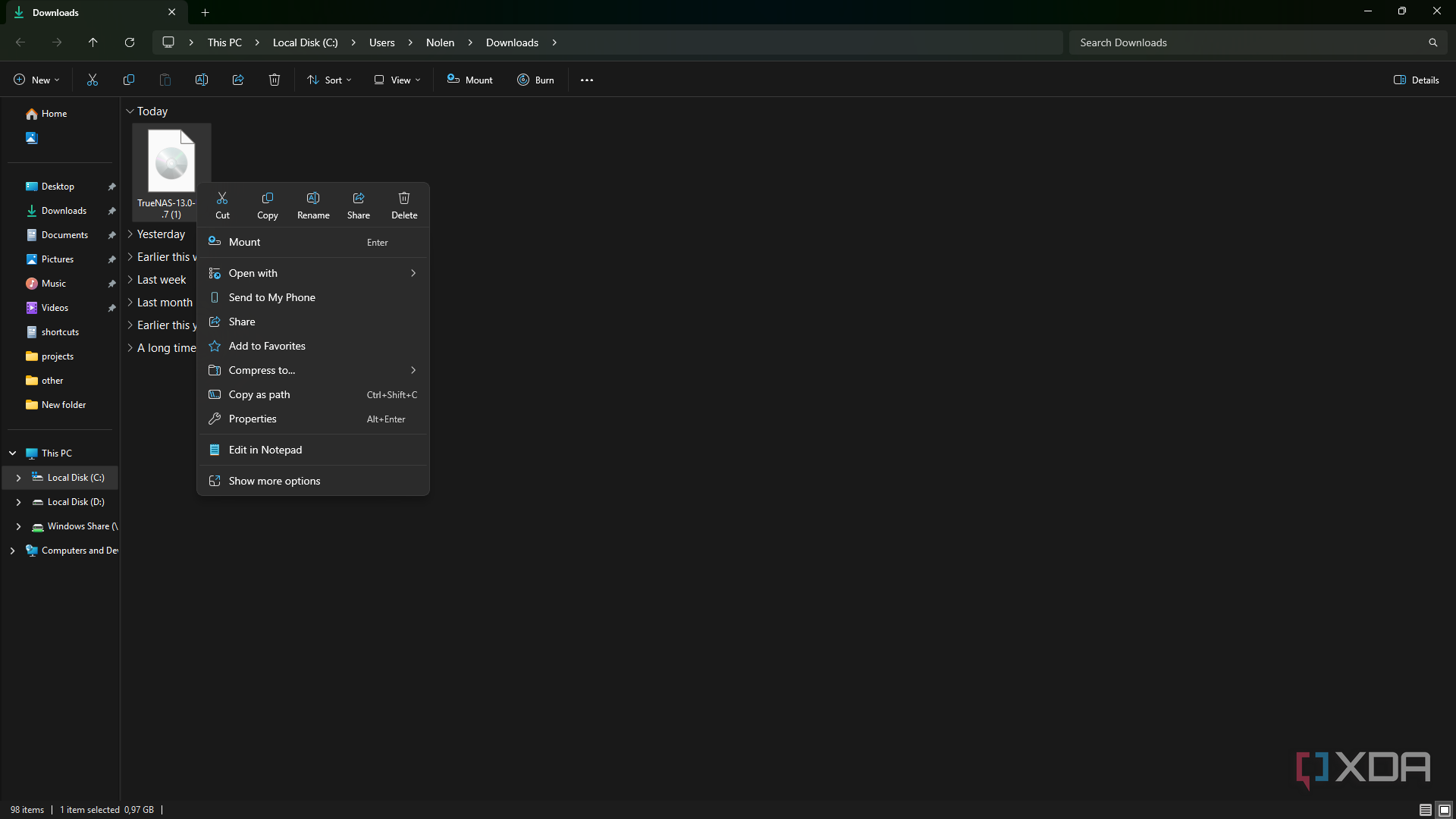Go back with back arrow

(20, 42)
